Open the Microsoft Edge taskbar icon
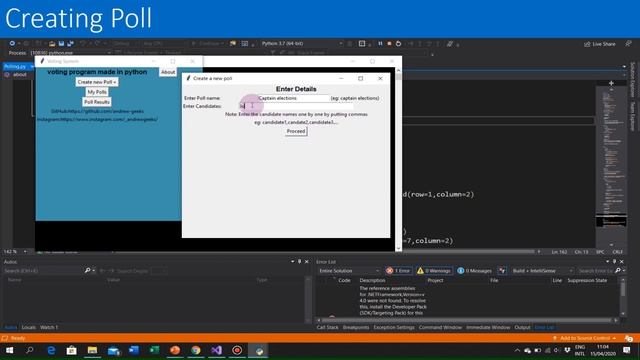The height and width of the screenshot is (360, 640). pos(51,350)
